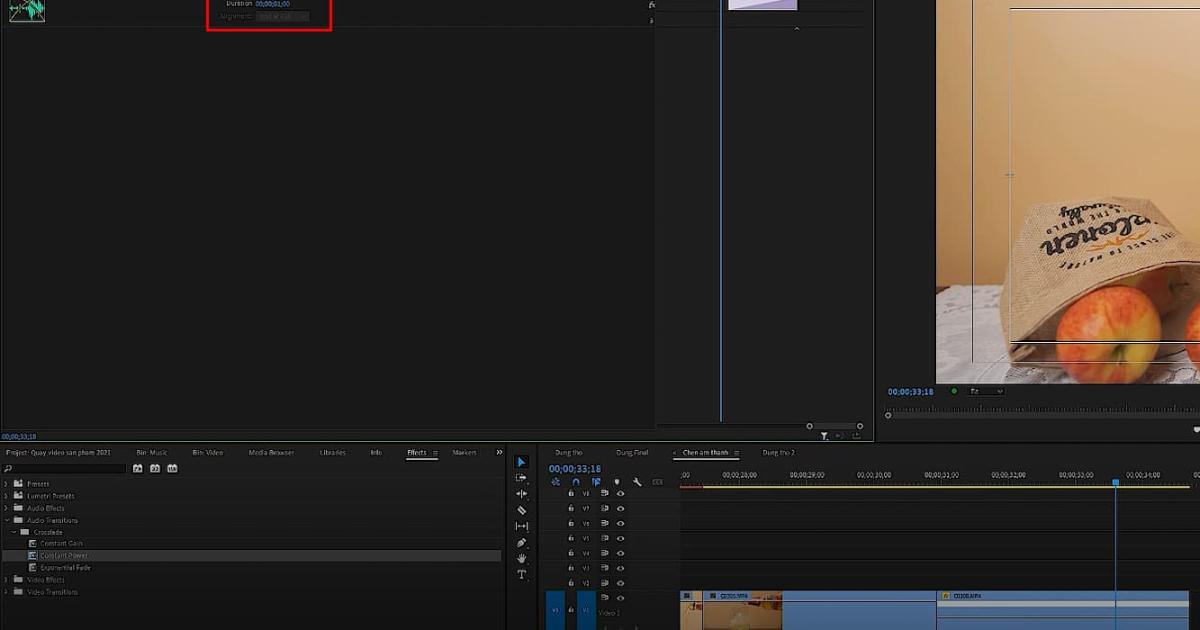The image size is (1200, 630).
Task: Open the Dung Final sequence tab
Action: [632, 453]
